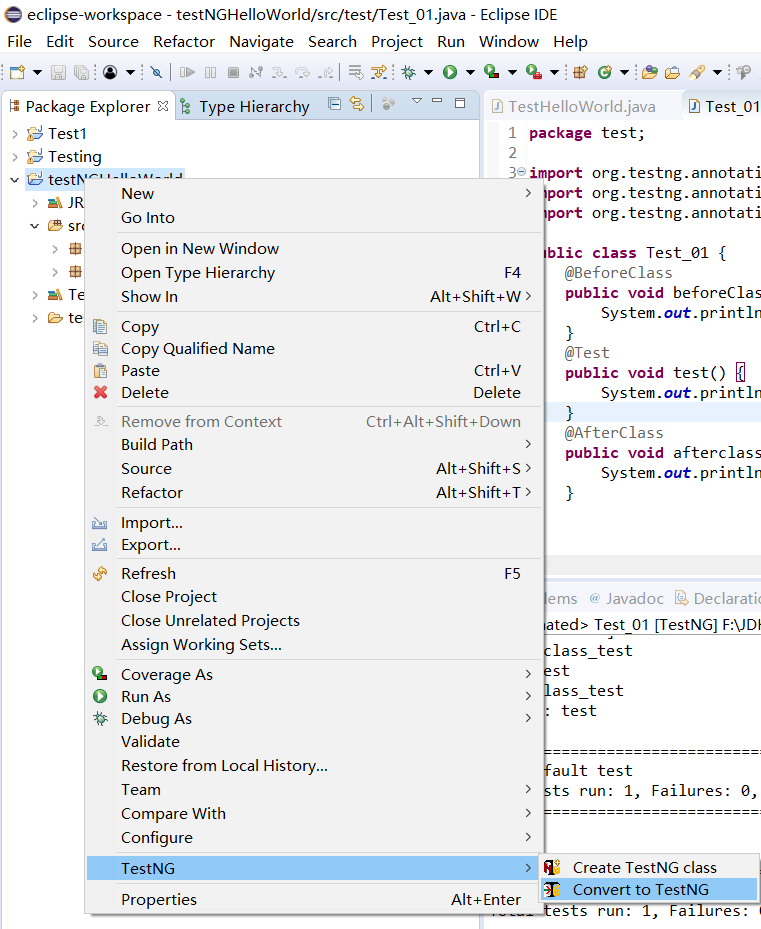Viewport: 761px width, 929px height.
Task: Choose Close Project in the context menu
Action: click(314, 597)
